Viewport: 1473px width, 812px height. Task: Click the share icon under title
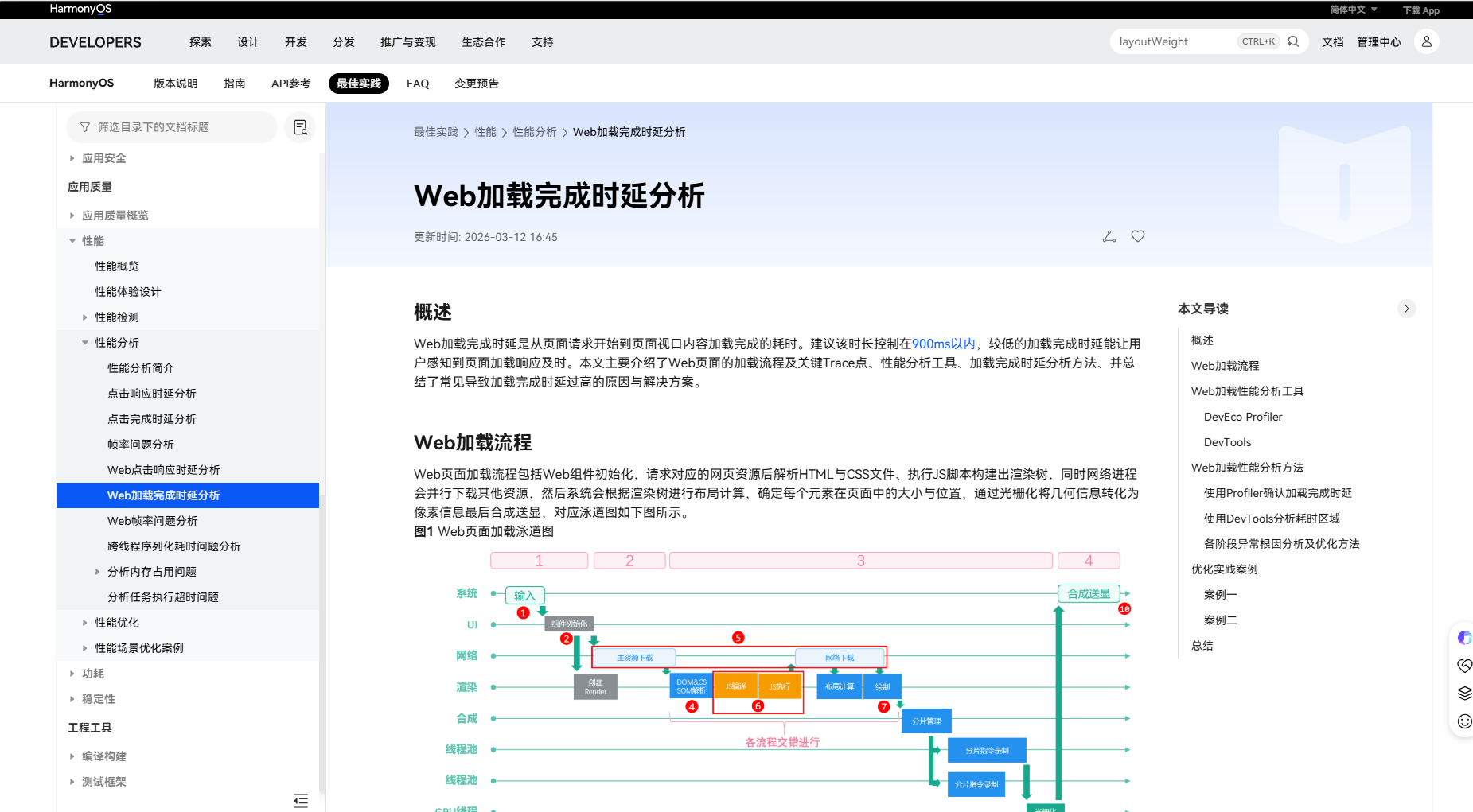(1109, 236)
